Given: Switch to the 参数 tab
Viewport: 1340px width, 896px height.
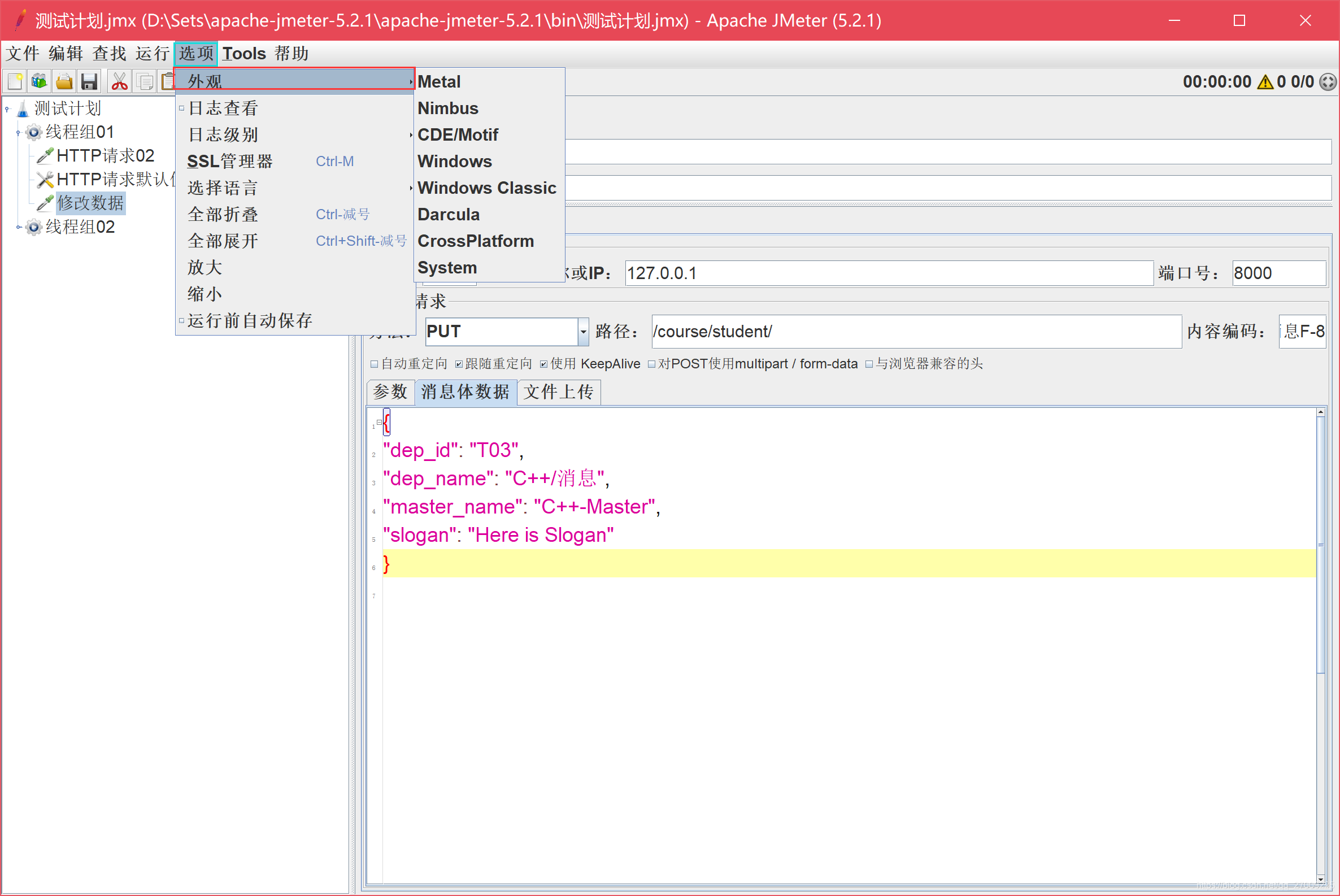Looking at the screenshot, I should (x=390, y=392).
